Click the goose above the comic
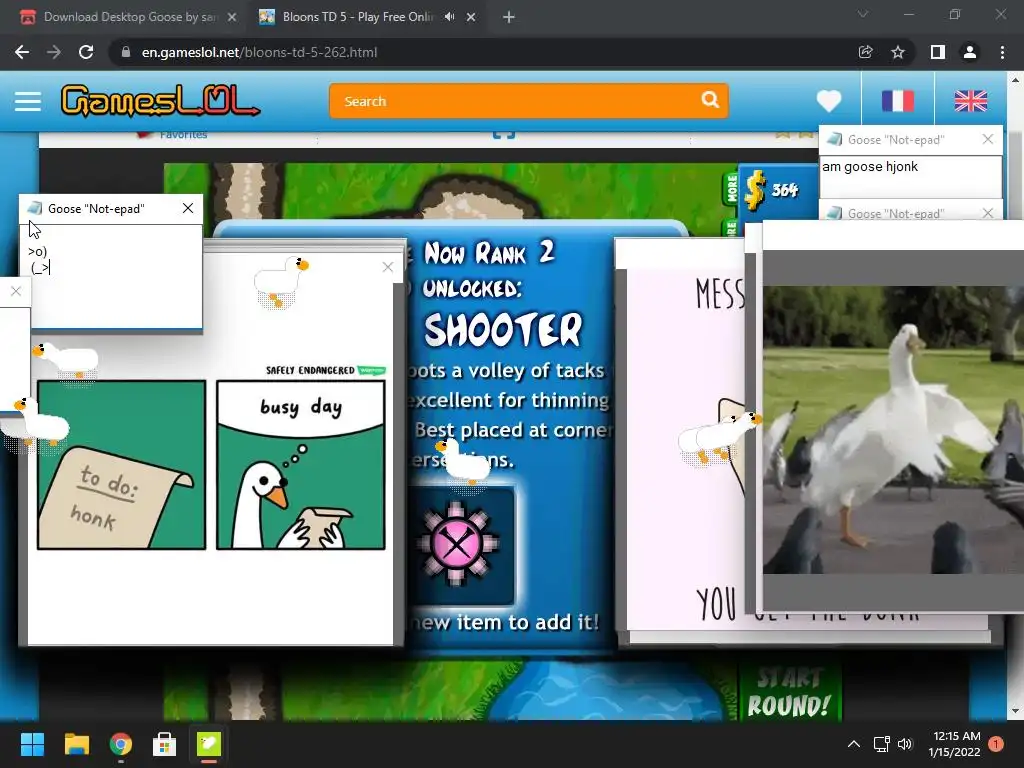This screenshot has width=1024, height=768. (x=281, y=281)
